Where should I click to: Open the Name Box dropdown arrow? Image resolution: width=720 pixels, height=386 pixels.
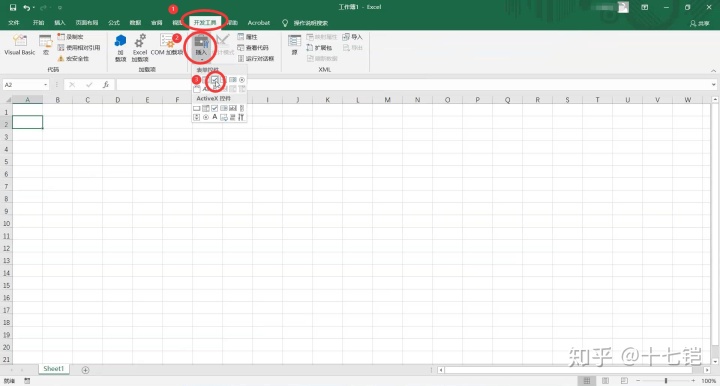click(x=45, y=84)
